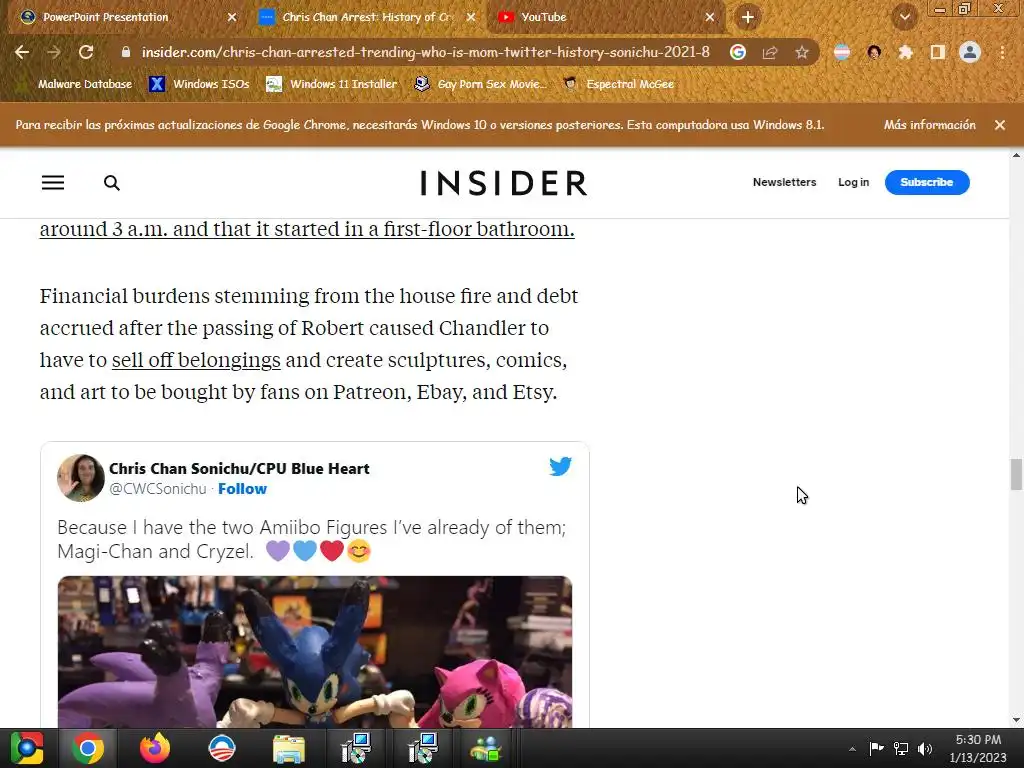Click the tweet text about Amiibo Figures
The width and height of the screenshot is (1024, 768).
point(312,539)
